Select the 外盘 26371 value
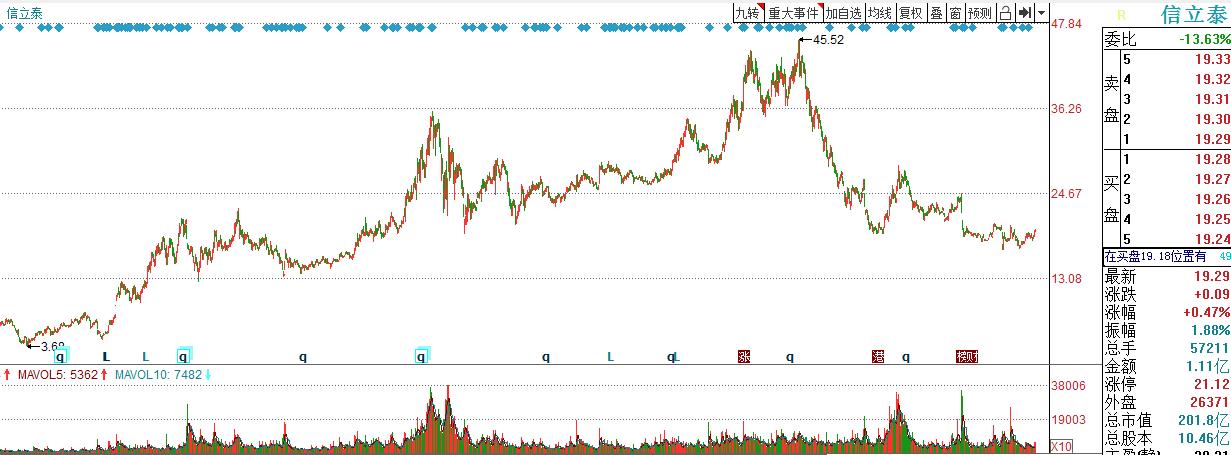This screenshot has height=455, width=1231. [x=1210, y=402]
